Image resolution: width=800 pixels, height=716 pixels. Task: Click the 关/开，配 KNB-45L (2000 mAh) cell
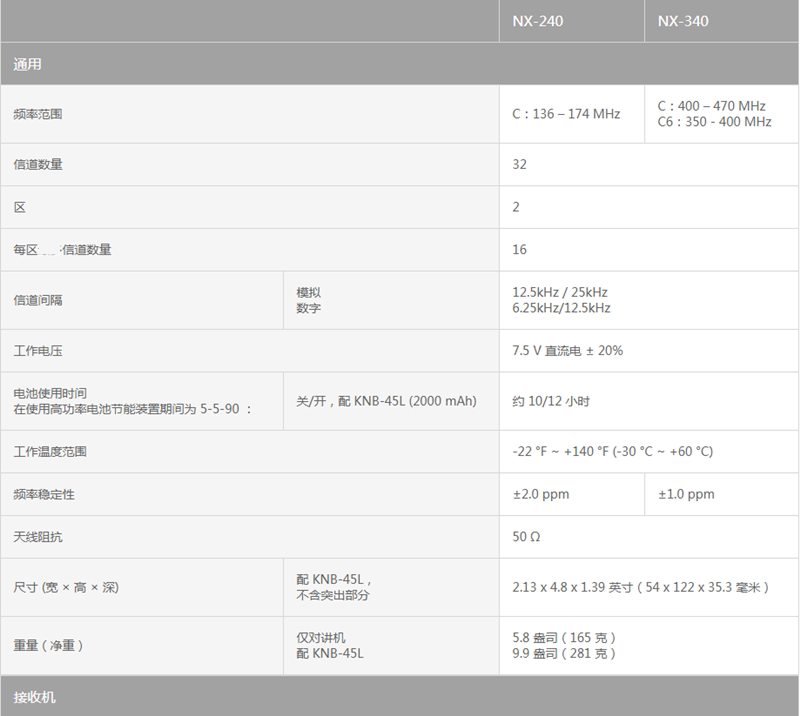click(x=386, y=401)
